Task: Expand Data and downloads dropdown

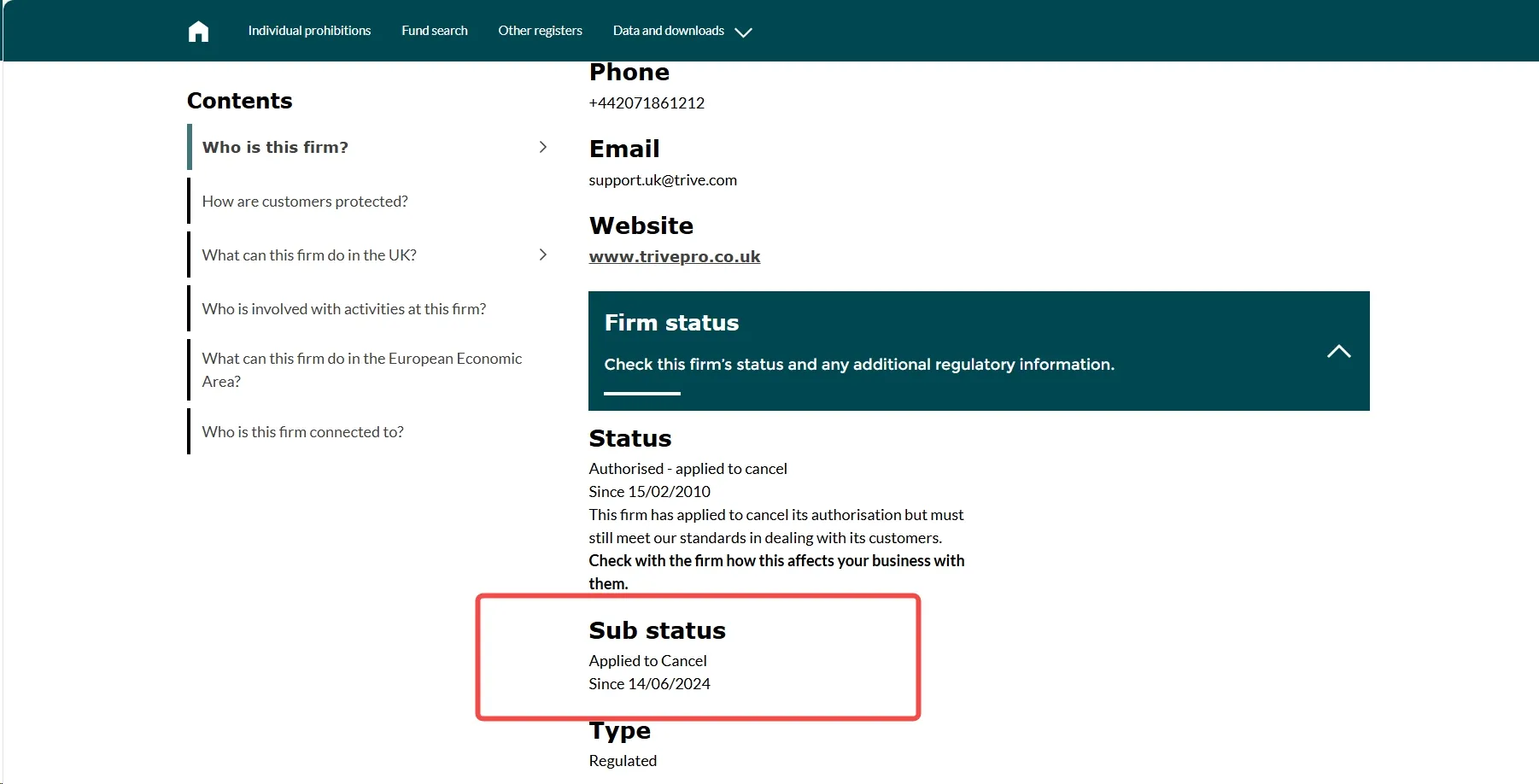Action: (x=682, y=31)
